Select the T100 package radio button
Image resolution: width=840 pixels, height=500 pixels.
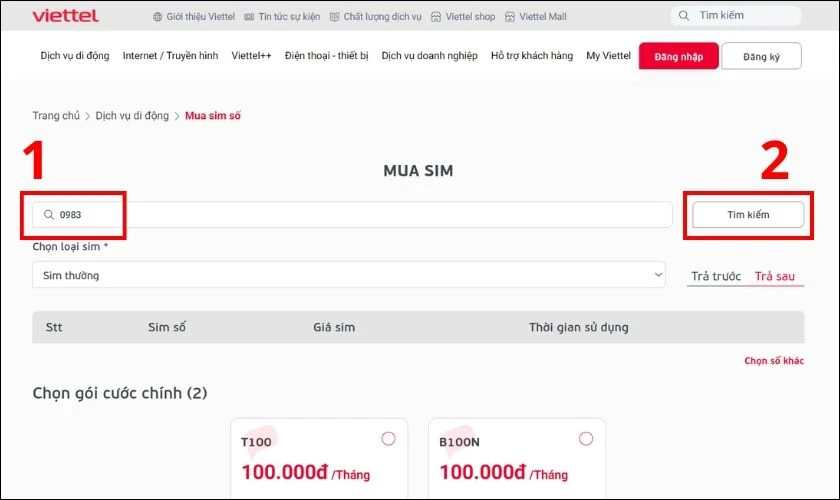tap(388, 439)
